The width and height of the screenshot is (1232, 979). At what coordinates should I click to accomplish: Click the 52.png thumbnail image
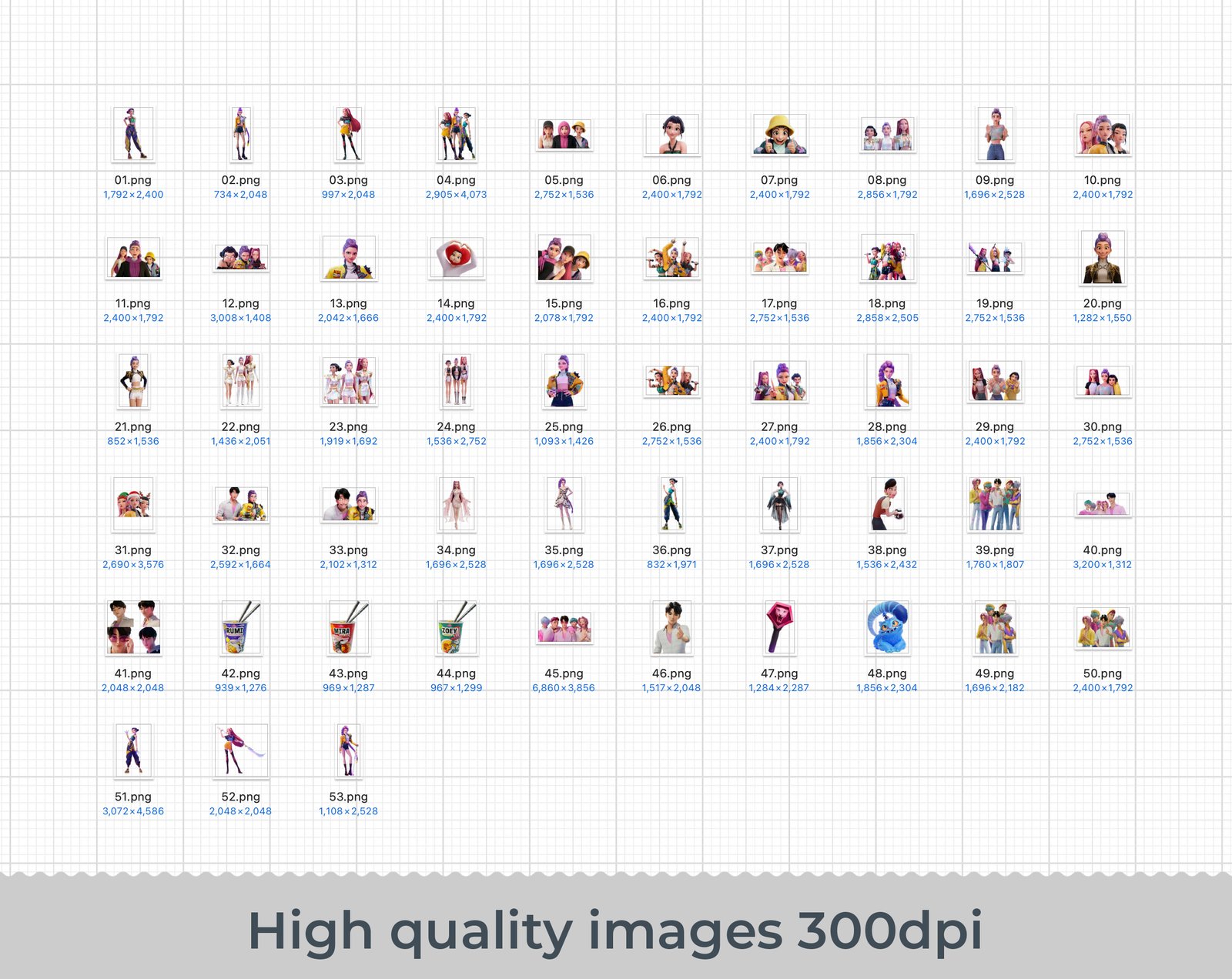(x=240, y=750)
